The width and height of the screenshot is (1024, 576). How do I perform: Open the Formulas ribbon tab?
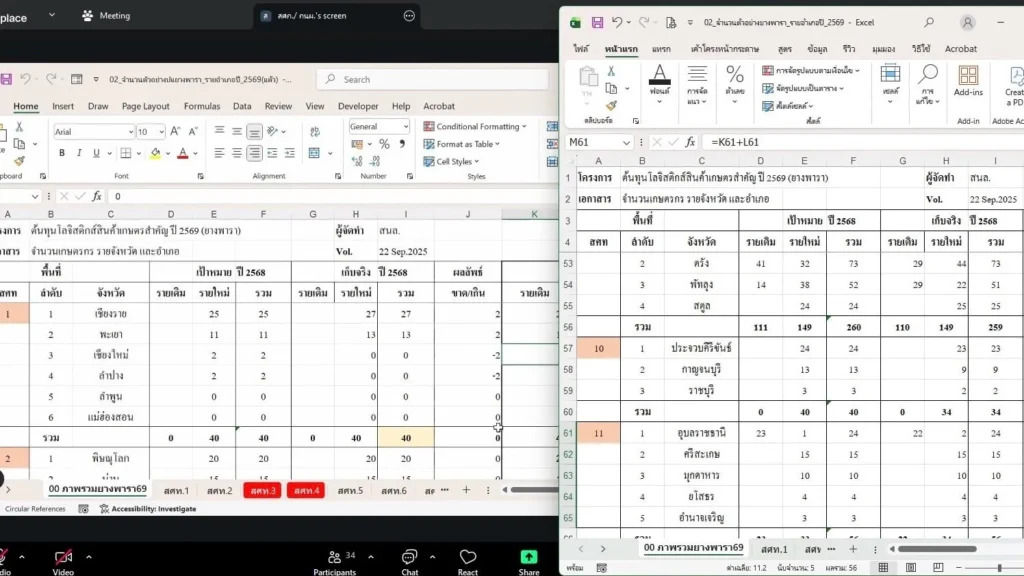coord(201,106)
